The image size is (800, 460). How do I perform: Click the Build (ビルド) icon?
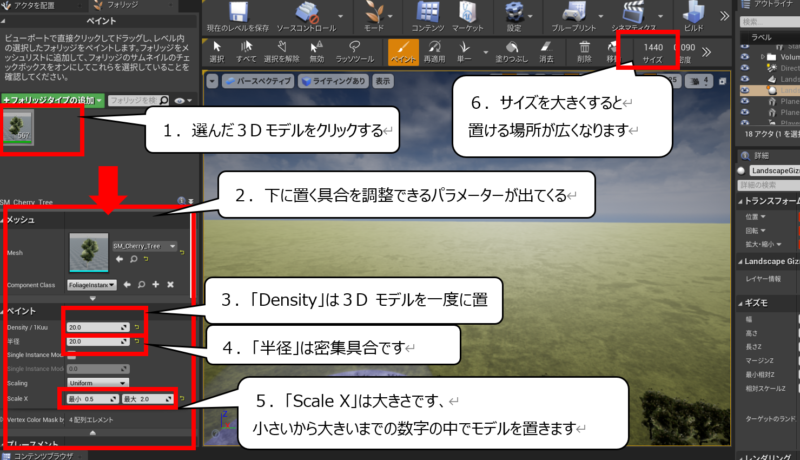point(693,16)
